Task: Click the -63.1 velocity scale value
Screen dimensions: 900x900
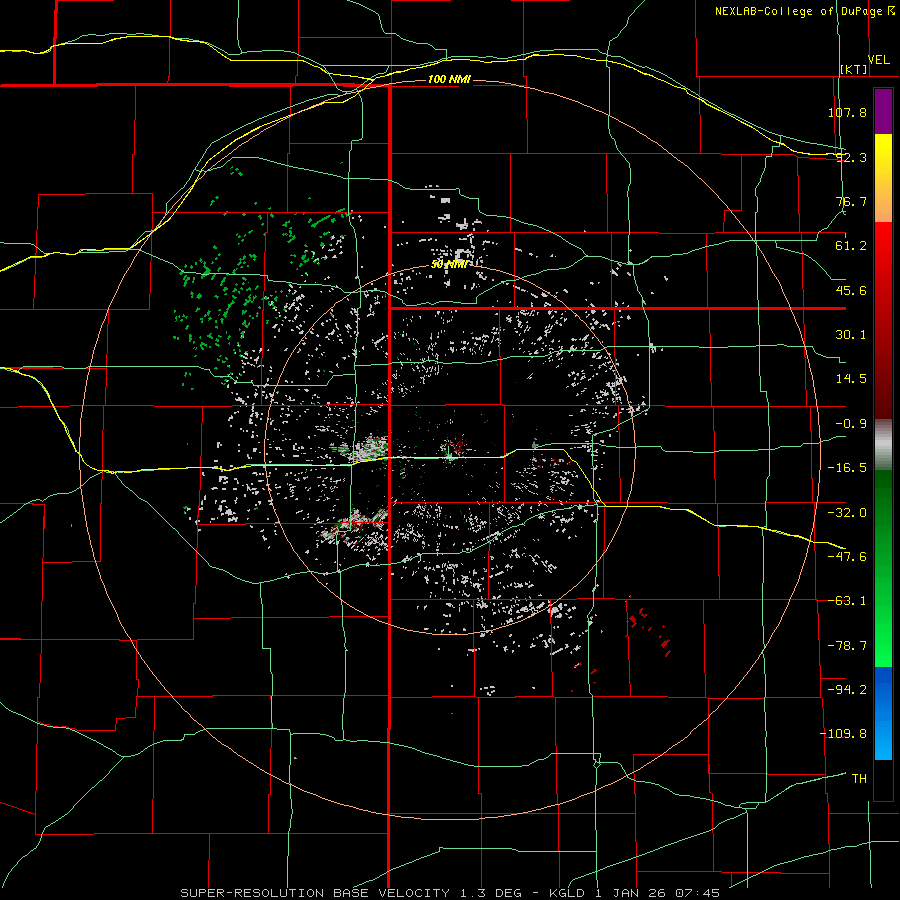Action: coord(847,601)
